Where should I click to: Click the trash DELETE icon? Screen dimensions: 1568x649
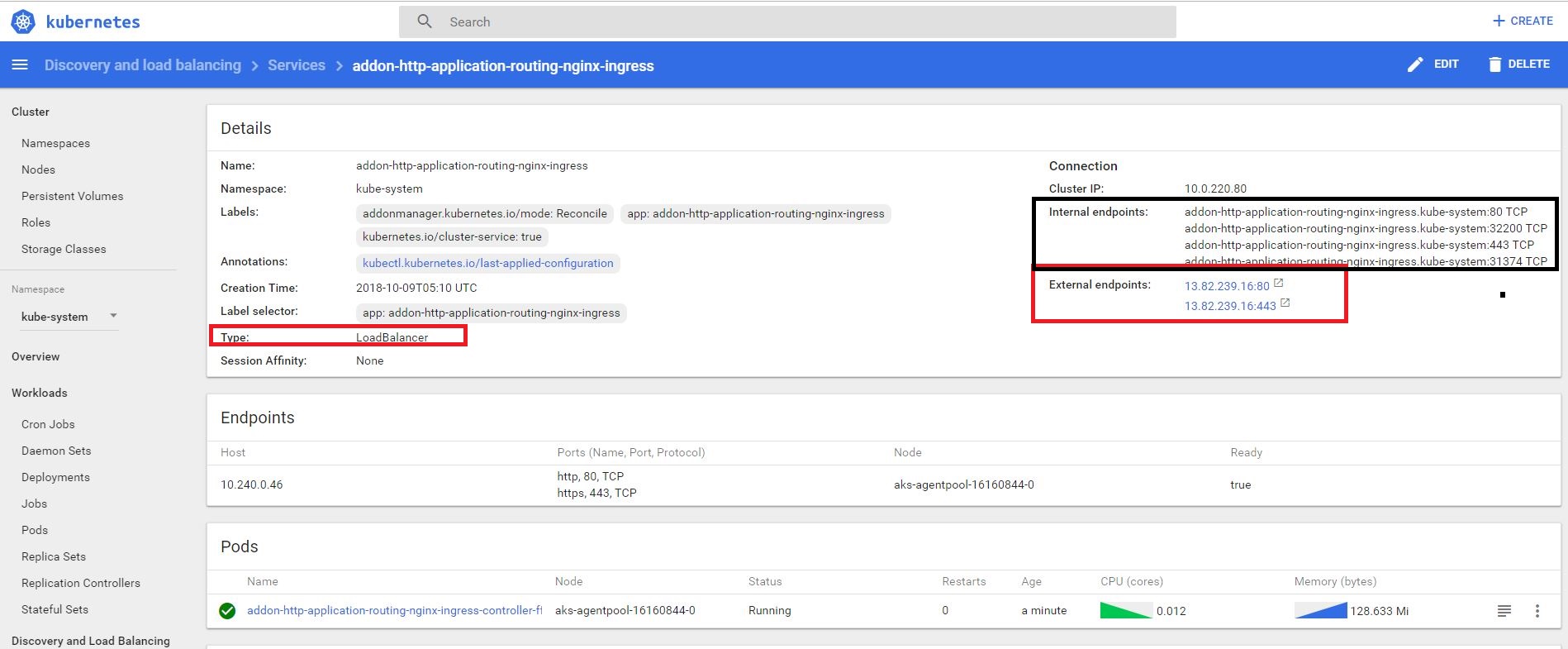[x=1494, y=64]
